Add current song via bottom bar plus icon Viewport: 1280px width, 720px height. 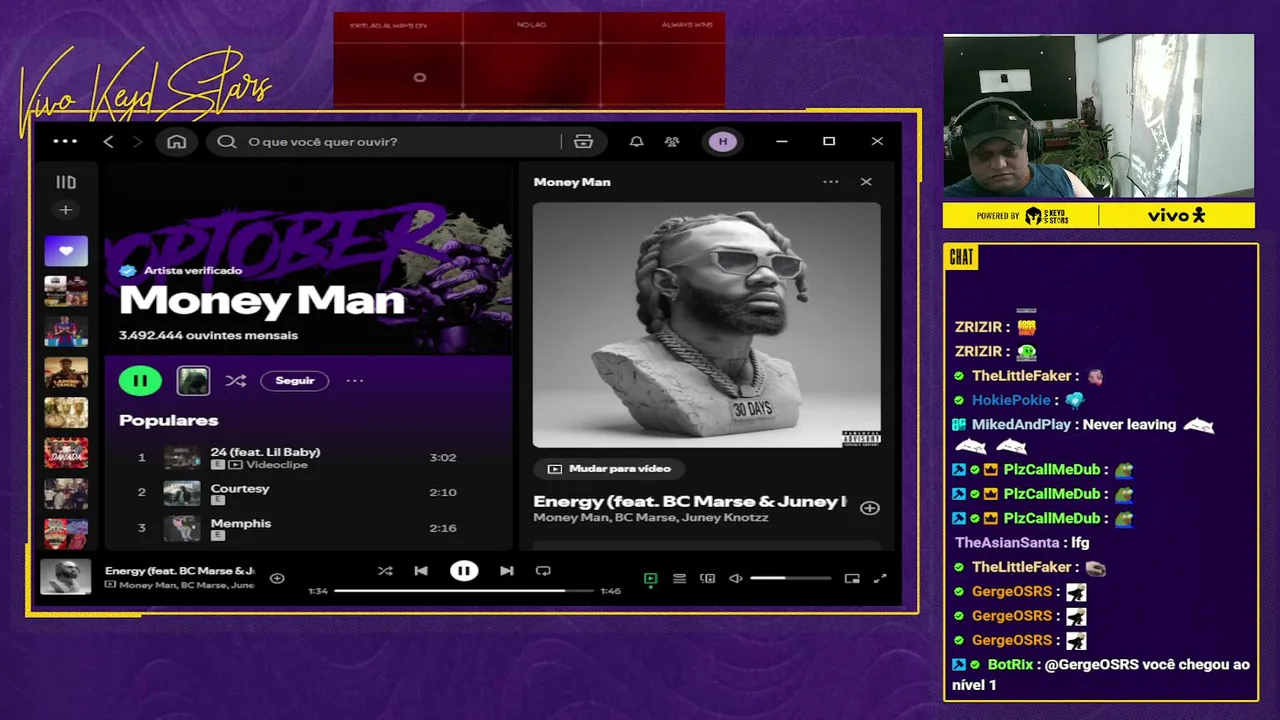click(x=277, y=578)
